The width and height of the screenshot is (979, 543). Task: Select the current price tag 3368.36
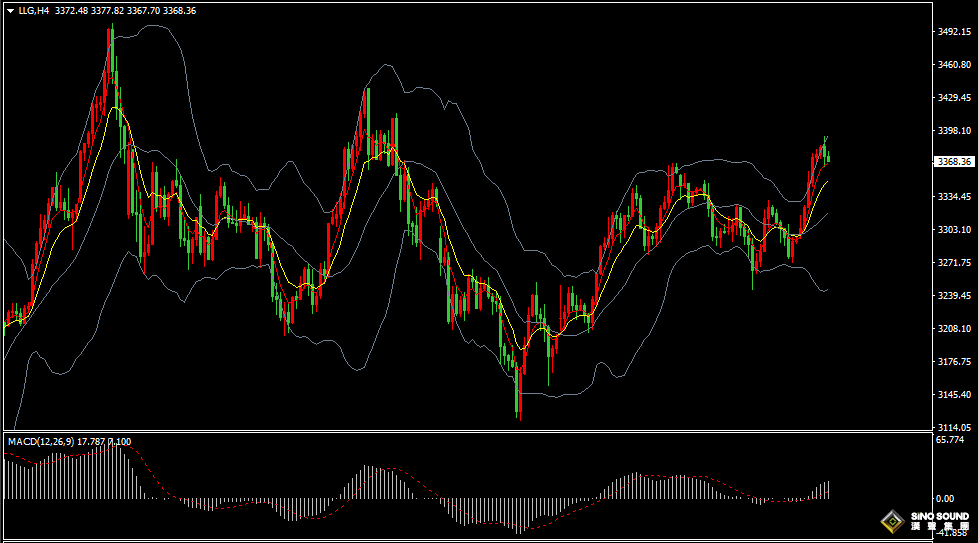955,161
